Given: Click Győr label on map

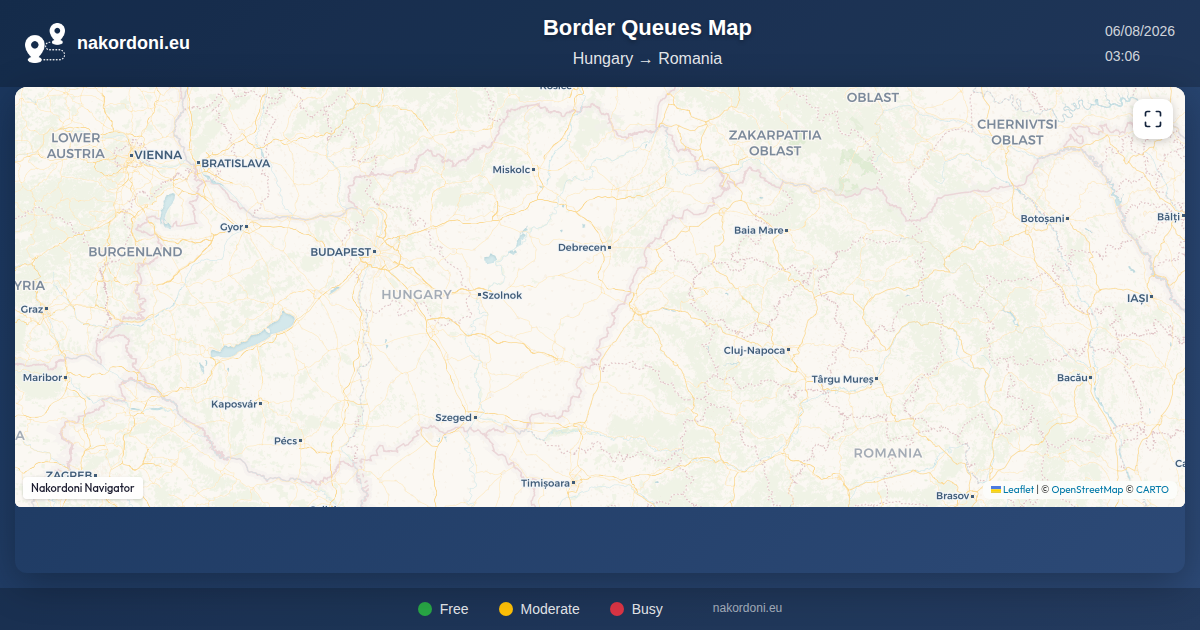Looking at the screenshot, I should 234,227.
